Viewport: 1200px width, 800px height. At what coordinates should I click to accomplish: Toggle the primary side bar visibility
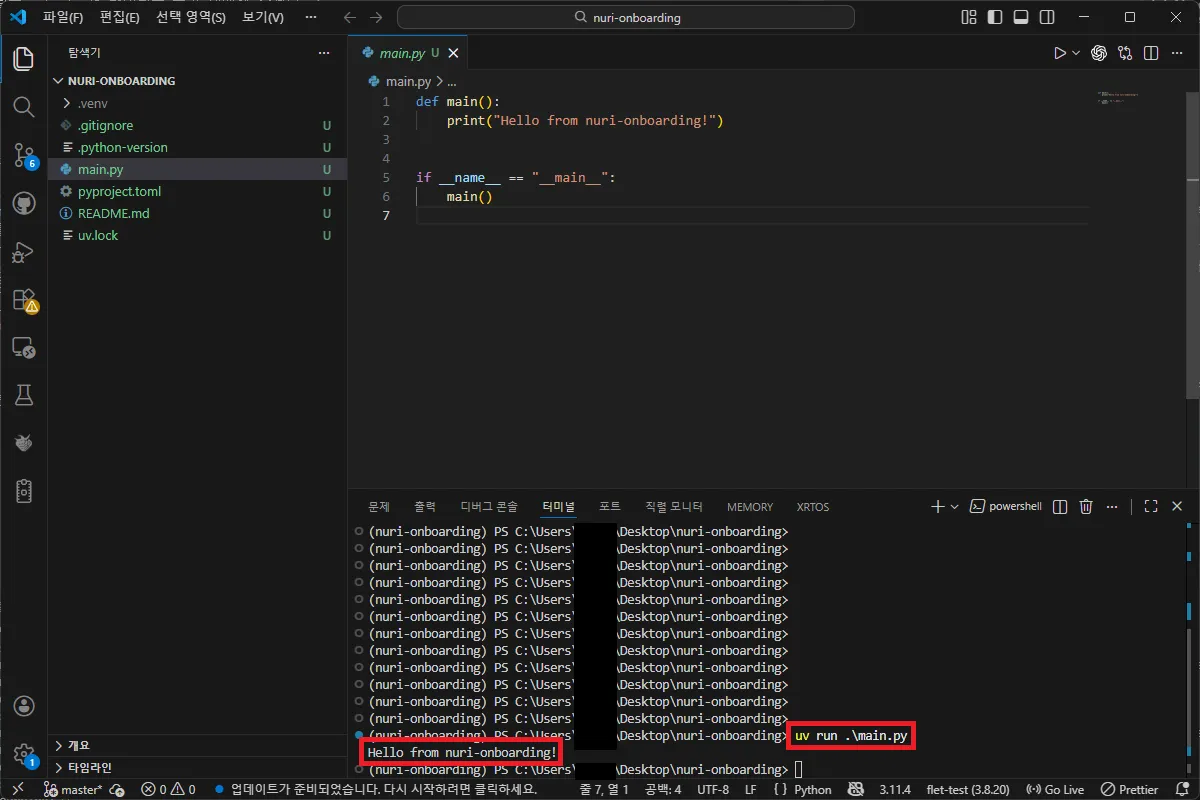point(994,17)
